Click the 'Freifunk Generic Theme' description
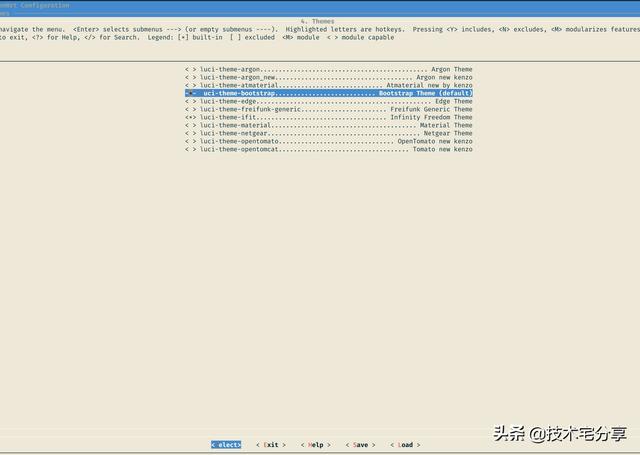The width and height of the screenshot is (640, 455). point(431,109)
